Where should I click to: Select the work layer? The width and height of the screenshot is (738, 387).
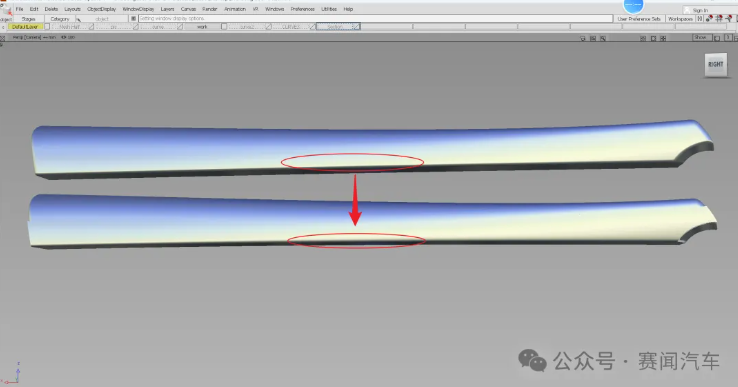202,27
